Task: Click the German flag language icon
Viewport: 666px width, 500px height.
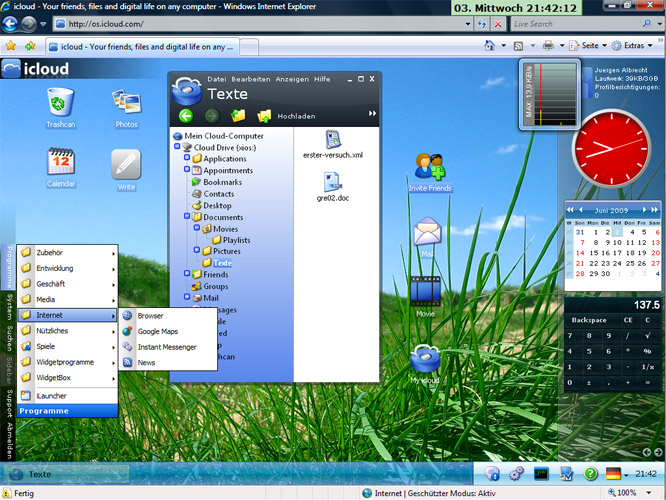Action: click(613, 473)
